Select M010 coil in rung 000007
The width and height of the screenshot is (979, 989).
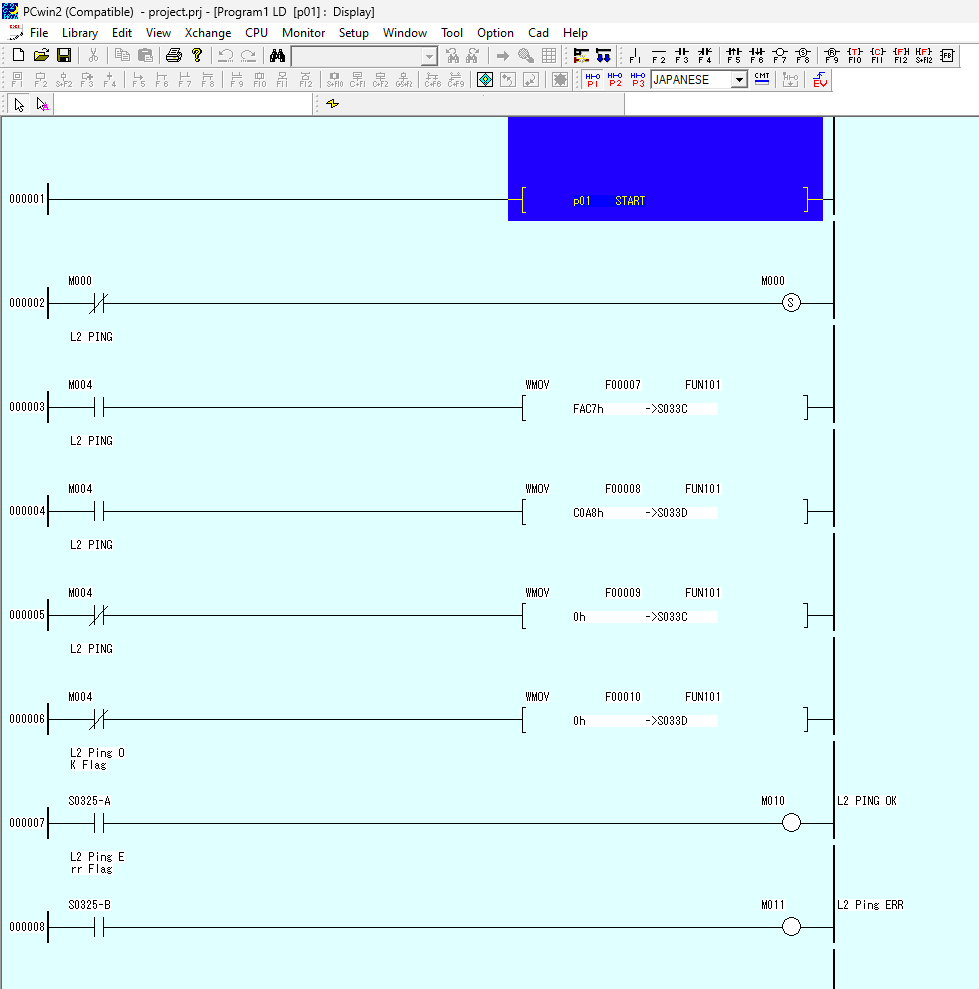tap(791, 823)
